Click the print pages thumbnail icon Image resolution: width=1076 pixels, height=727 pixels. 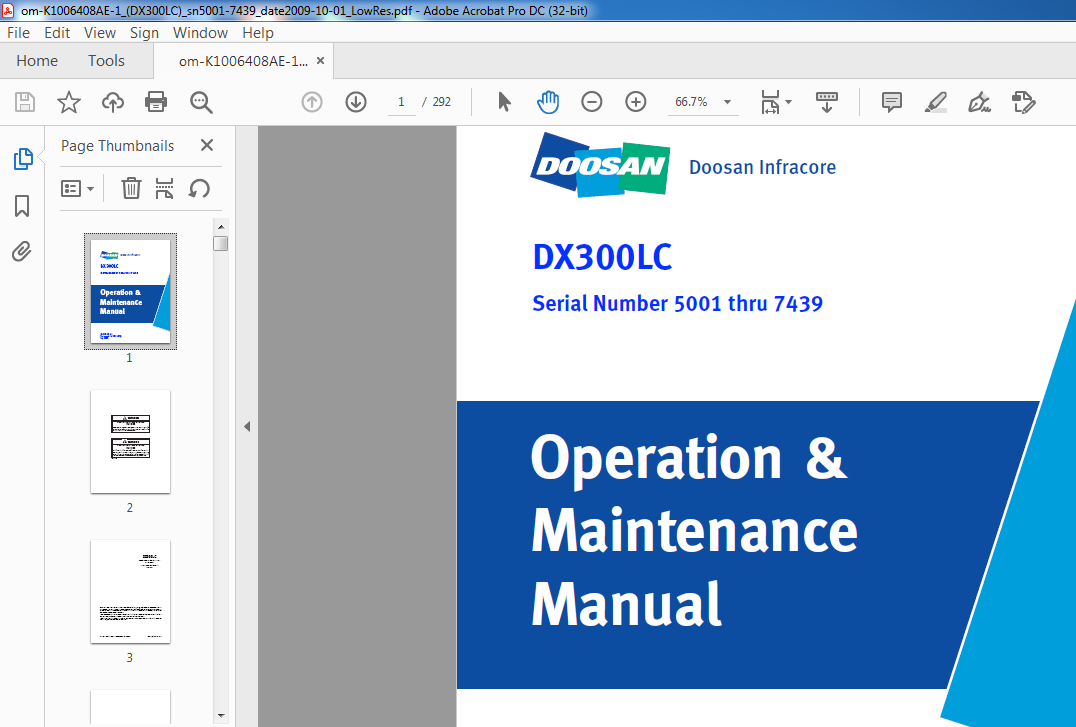click(164, 188)
